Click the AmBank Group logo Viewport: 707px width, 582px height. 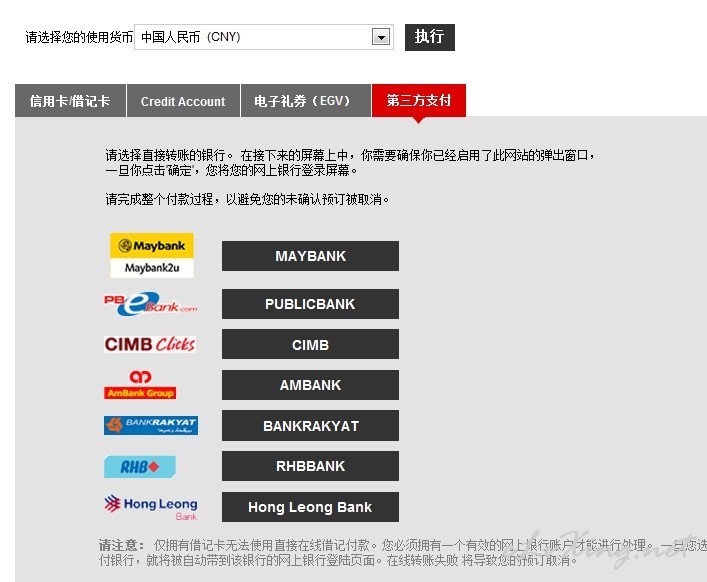pos(140,385)
